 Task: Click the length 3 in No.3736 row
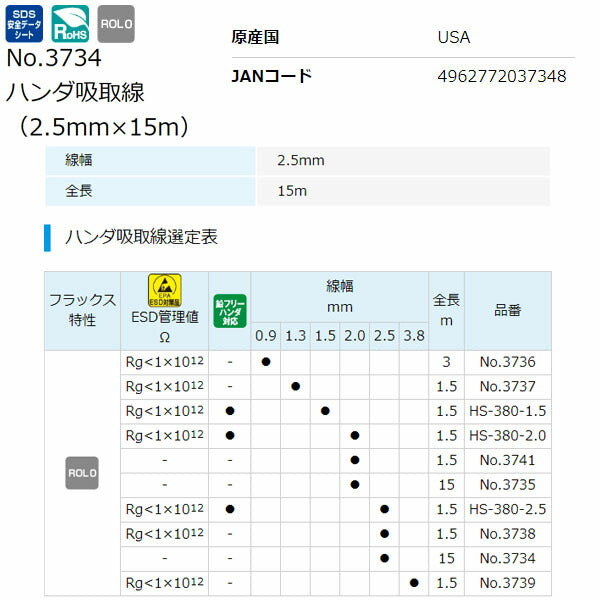(x=446, y=362)
